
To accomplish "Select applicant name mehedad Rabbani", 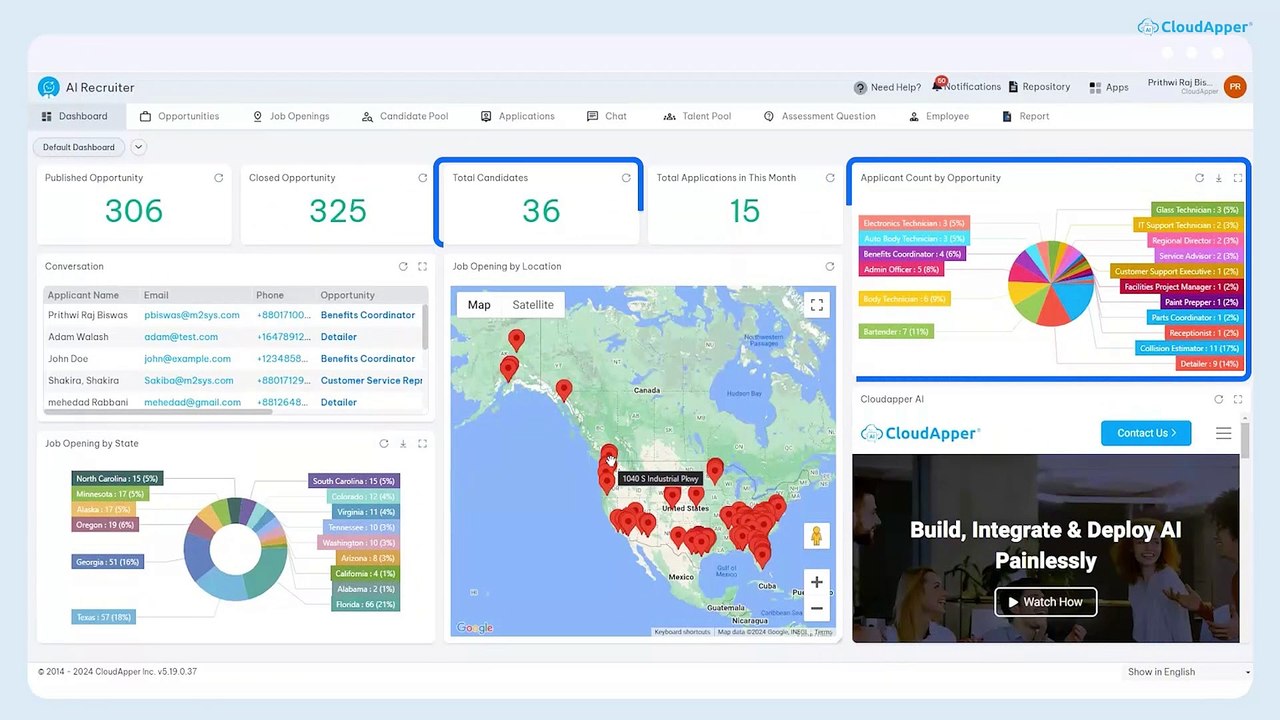I will [88, 402].
